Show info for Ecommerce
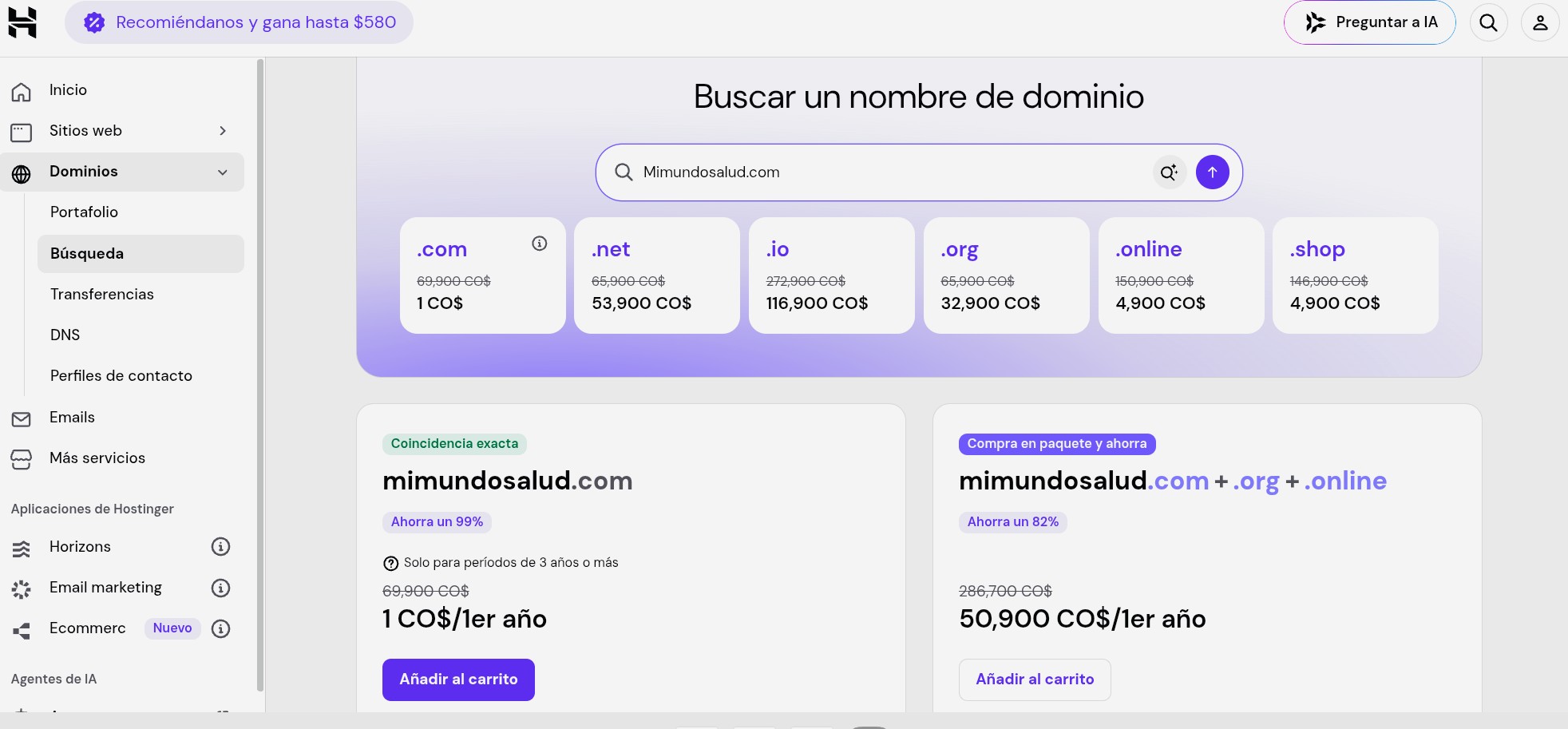The image size is (1568, 729). point(220,629)
